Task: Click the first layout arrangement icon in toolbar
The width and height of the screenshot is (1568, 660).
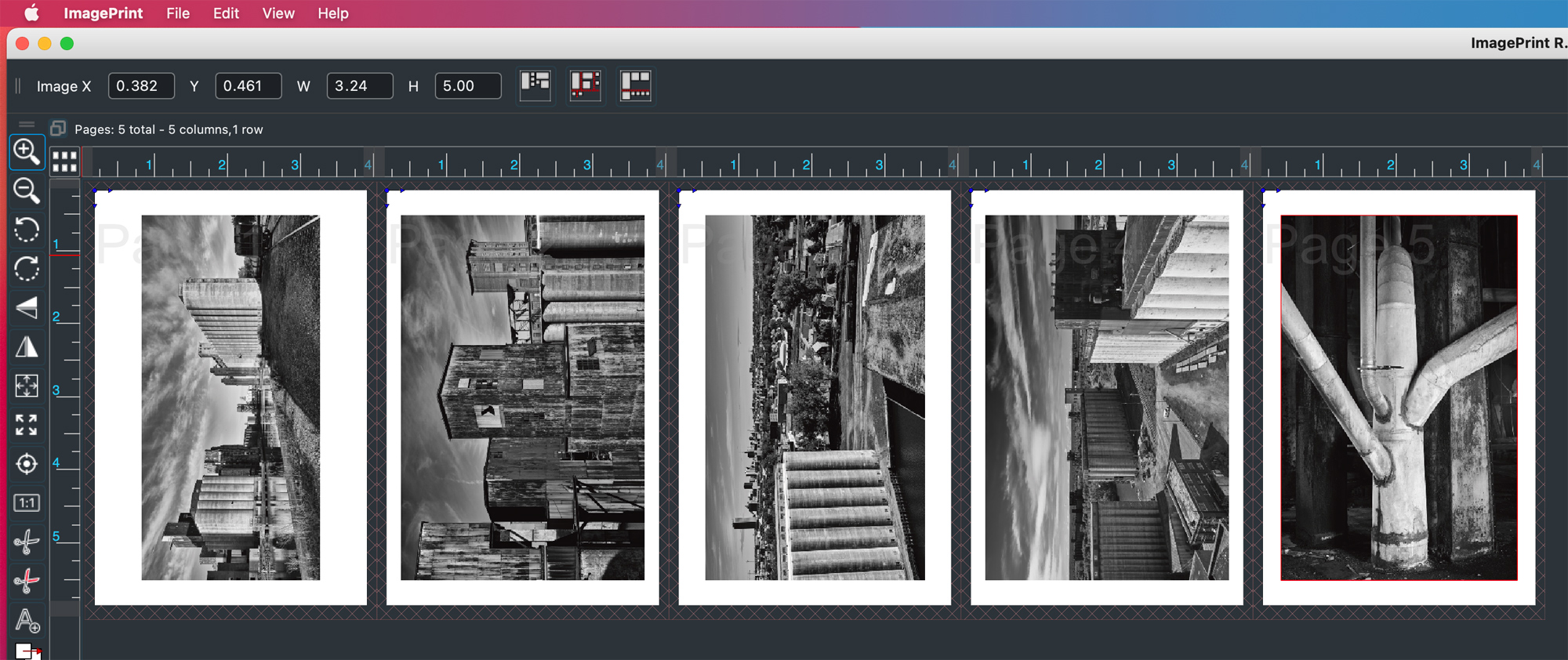Action: pos(535,85)
